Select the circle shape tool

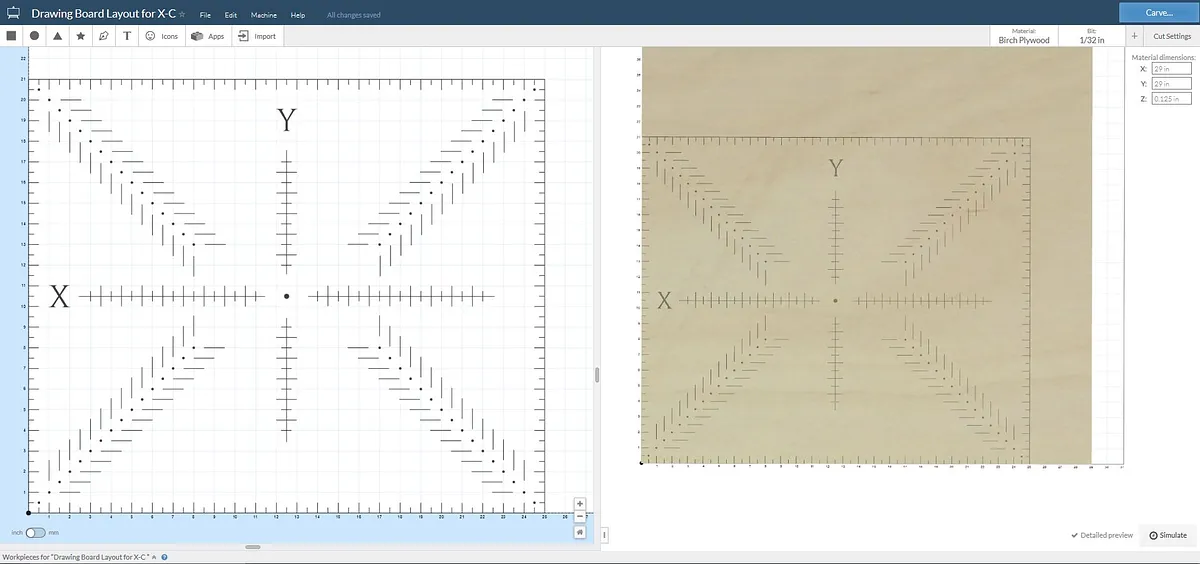pos(34,35)
